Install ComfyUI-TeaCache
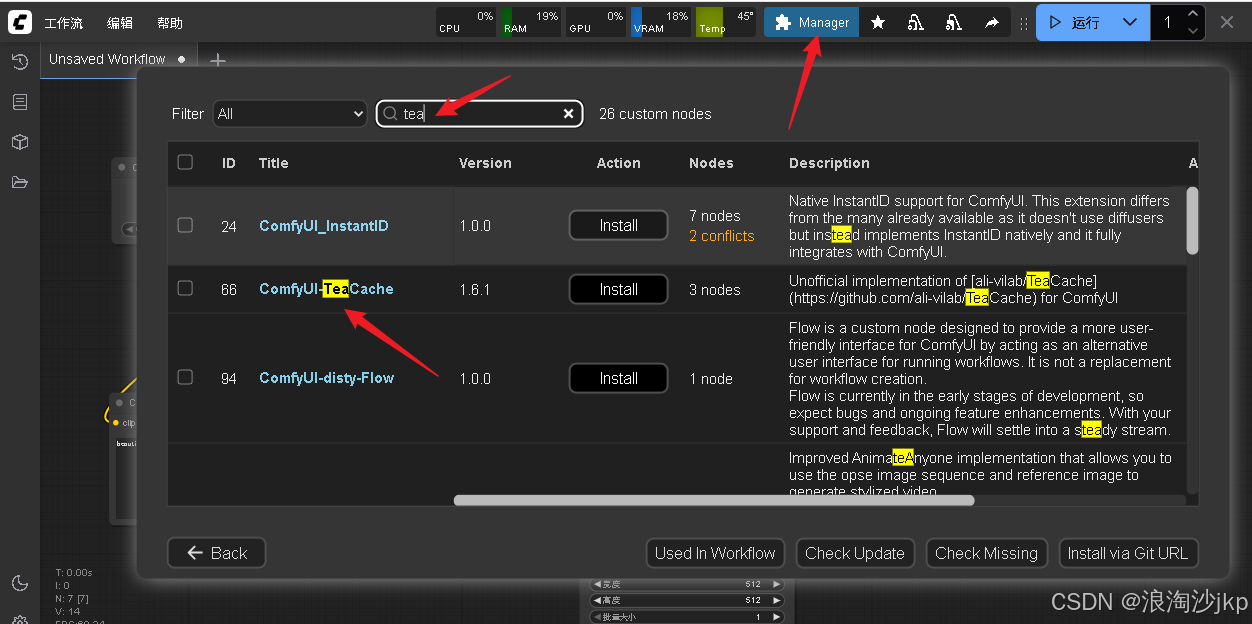The width and height of the screenshot is (1252, 624). coord(619,289)
